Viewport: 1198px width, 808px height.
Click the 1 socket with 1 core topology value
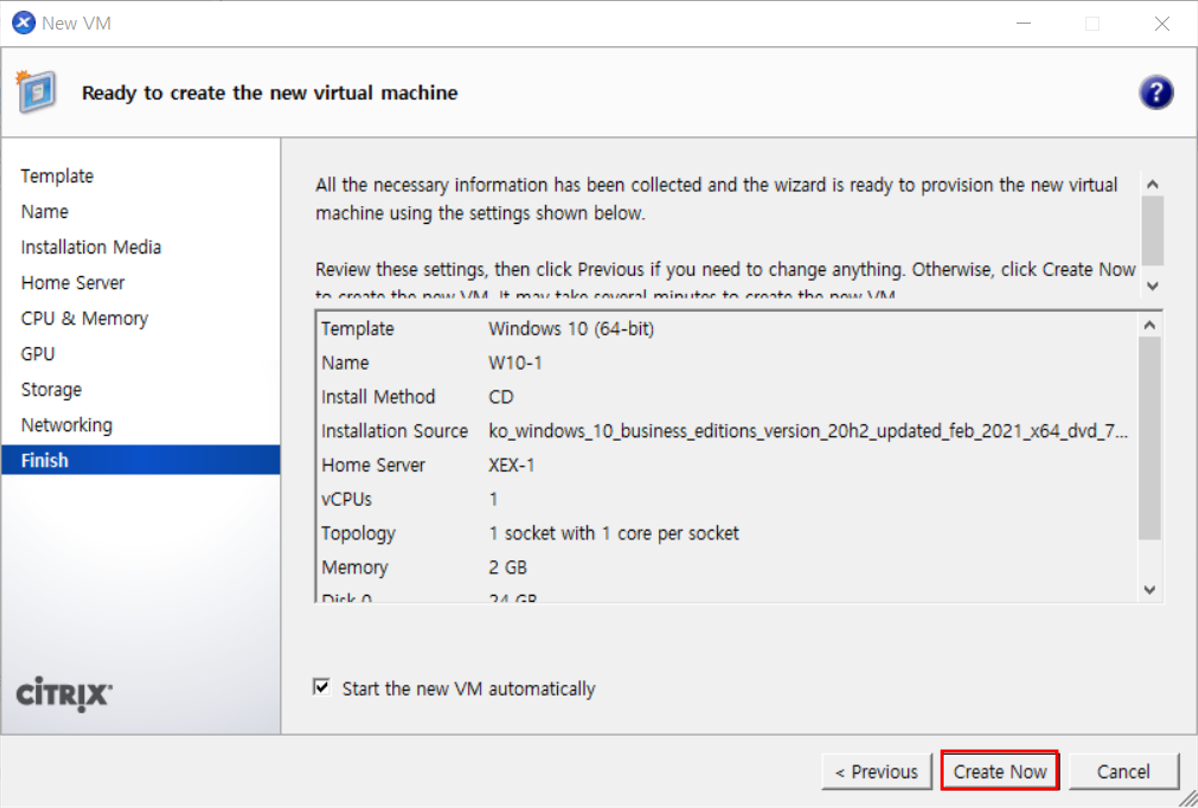click(614, 533)
